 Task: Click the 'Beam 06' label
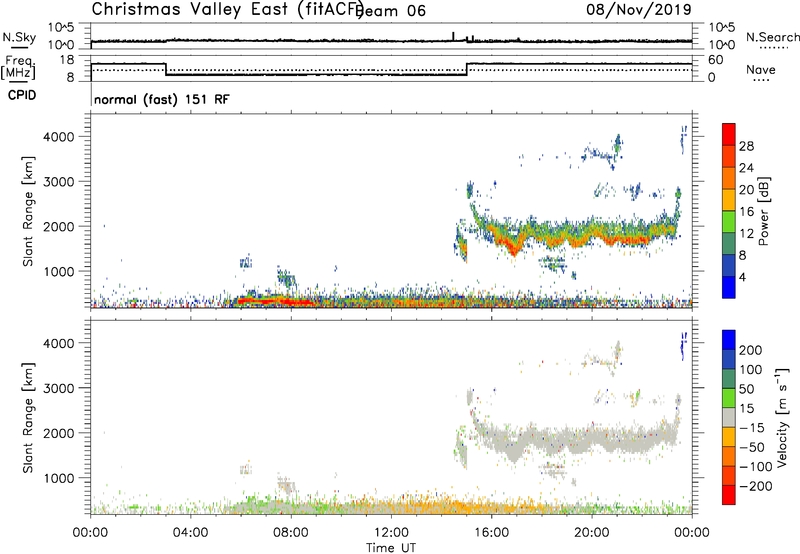pos(391,11)
